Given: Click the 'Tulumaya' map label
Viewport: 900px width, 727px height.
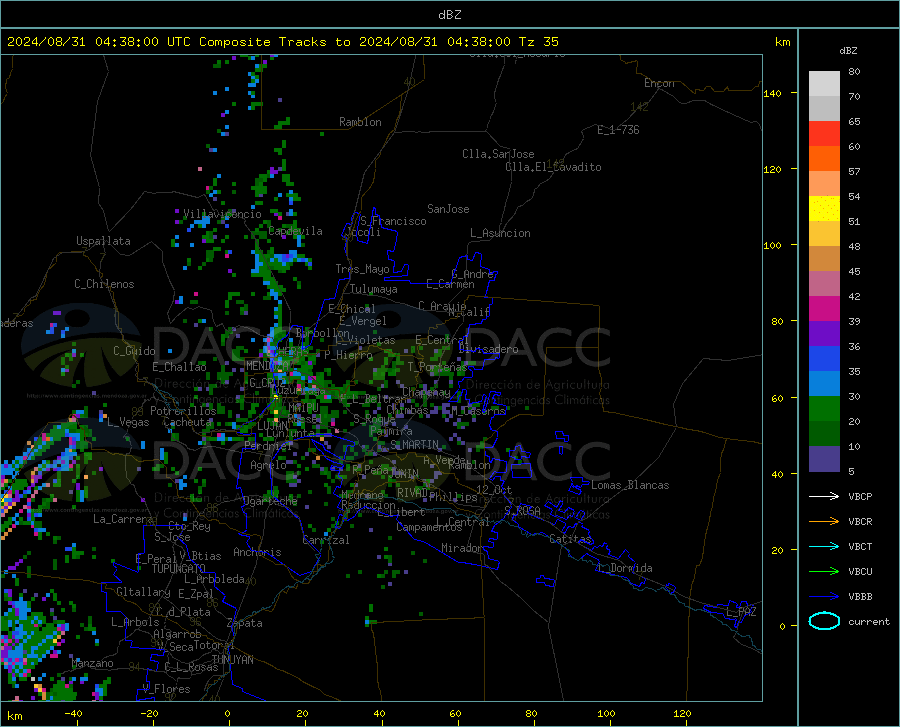Looking at the screenshot, I should (x=373, y=289).
